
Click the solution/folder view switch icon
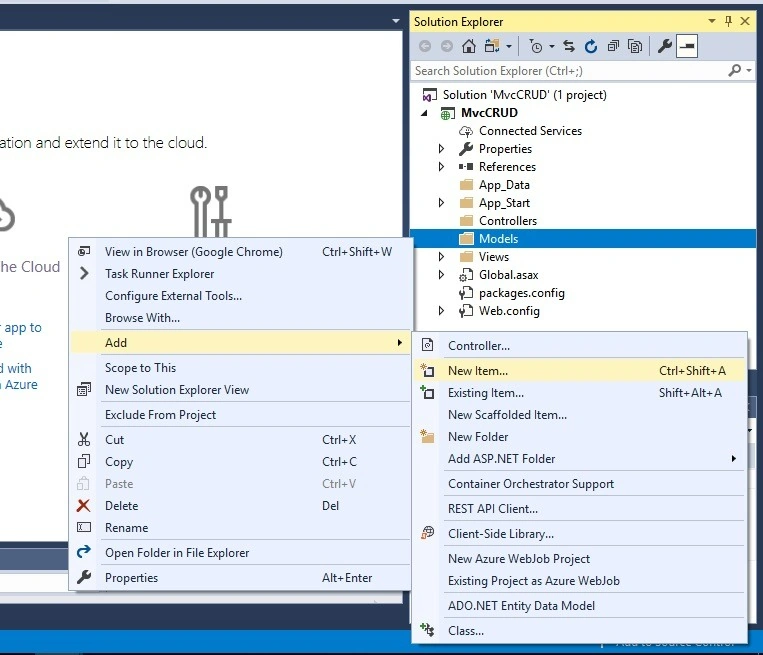tap(492, 47)
